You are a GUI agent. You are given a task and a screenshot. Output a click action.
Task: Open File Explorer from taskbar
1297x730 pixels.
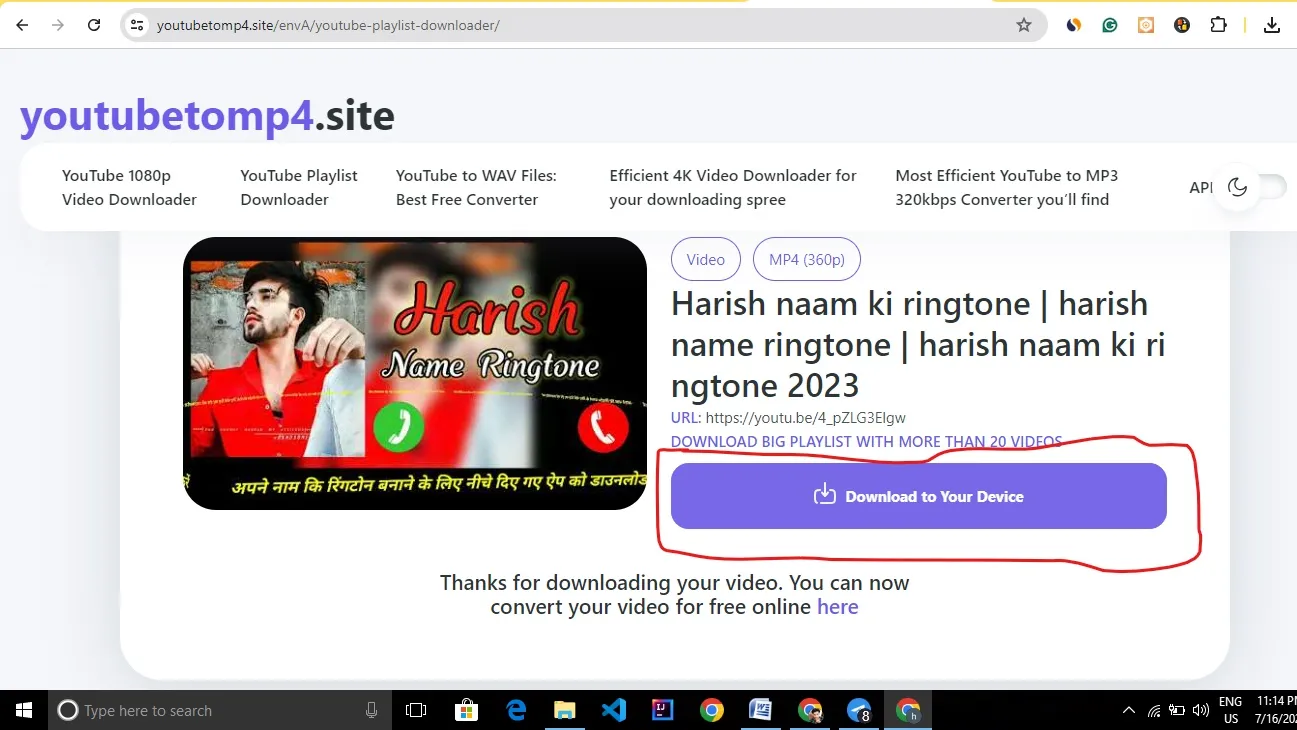tap(565, 710)
